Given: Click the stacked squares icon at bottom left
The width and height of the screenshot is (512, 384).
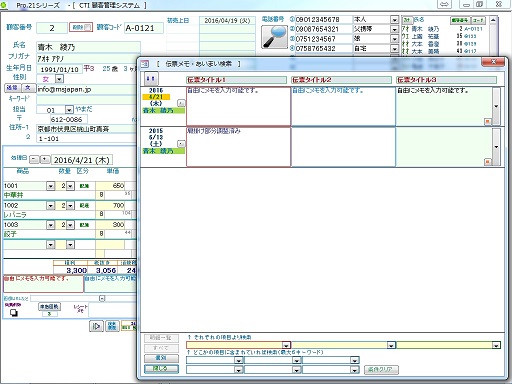Looking at the screenshot, I should [x=14, y=313].
